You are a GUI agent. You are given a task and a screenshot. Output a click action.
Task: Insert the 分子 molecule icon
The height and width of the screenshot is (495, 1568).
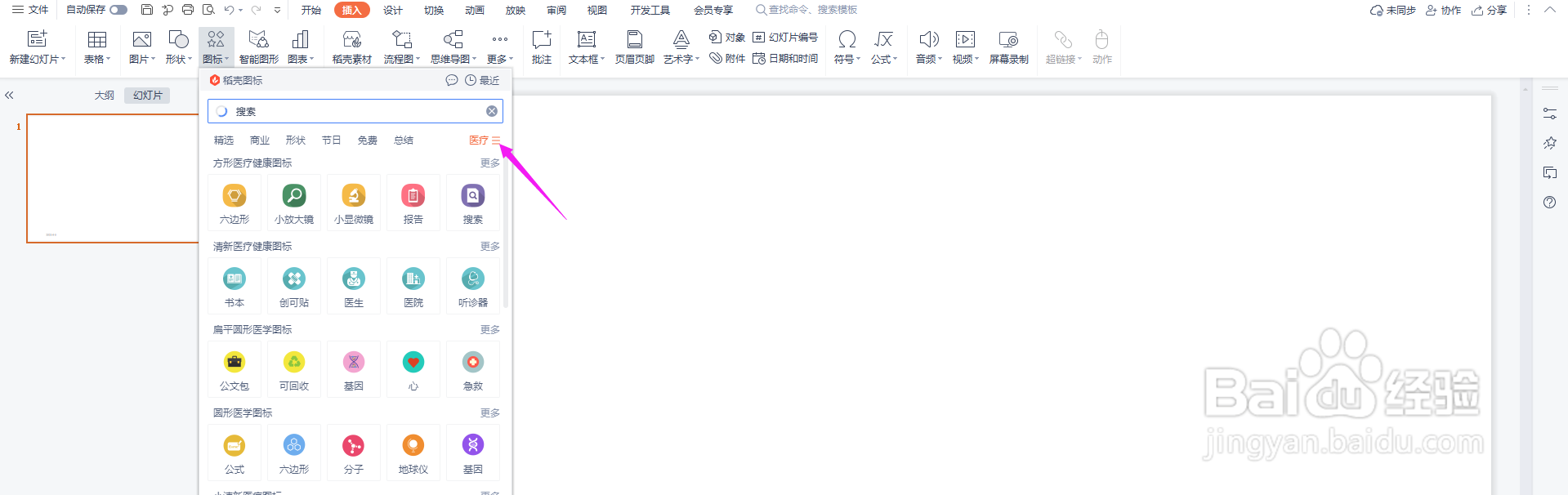(354, 453)
